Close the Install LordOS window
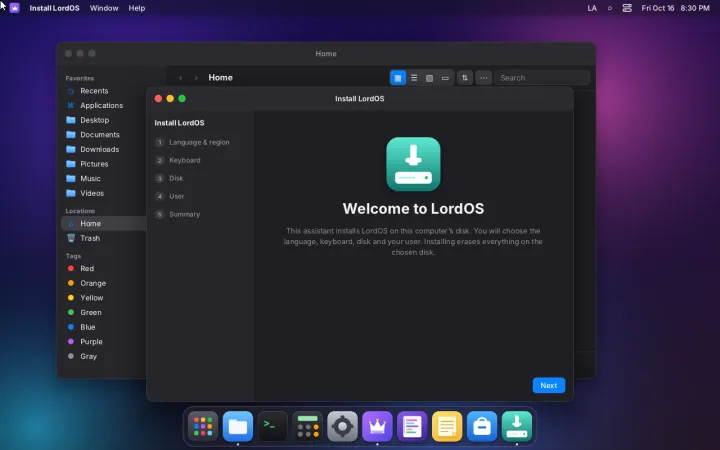720x450 pixels. [158, 99]
